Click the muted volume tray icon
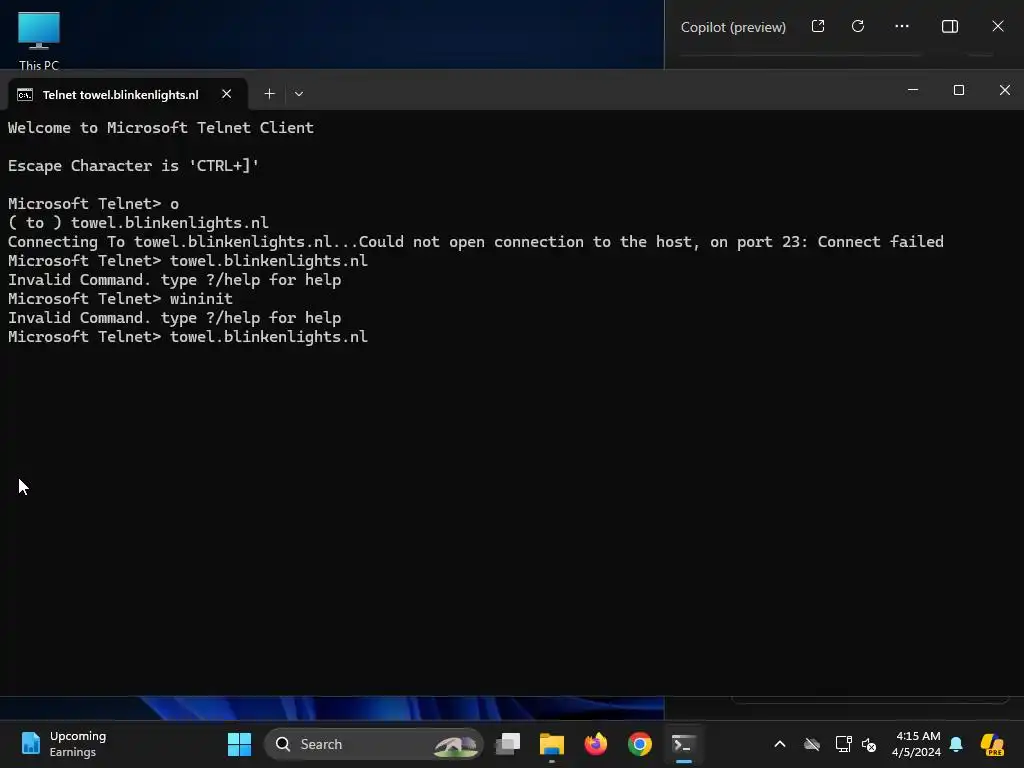The image size is (1024, 768). (x=869, y=744)
